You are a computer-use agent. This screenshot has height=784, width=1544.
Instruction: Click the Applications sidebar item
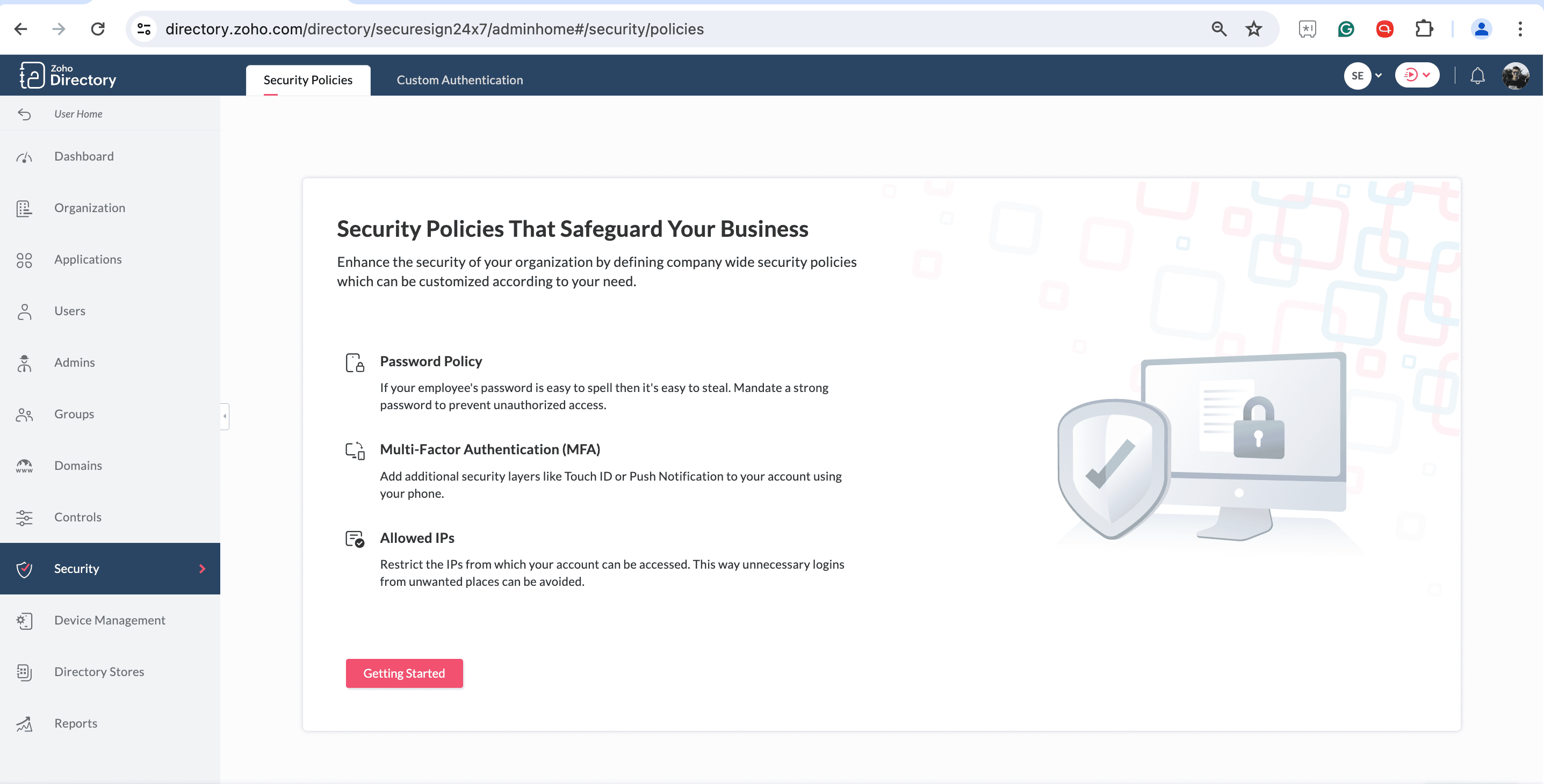point(88,259)
